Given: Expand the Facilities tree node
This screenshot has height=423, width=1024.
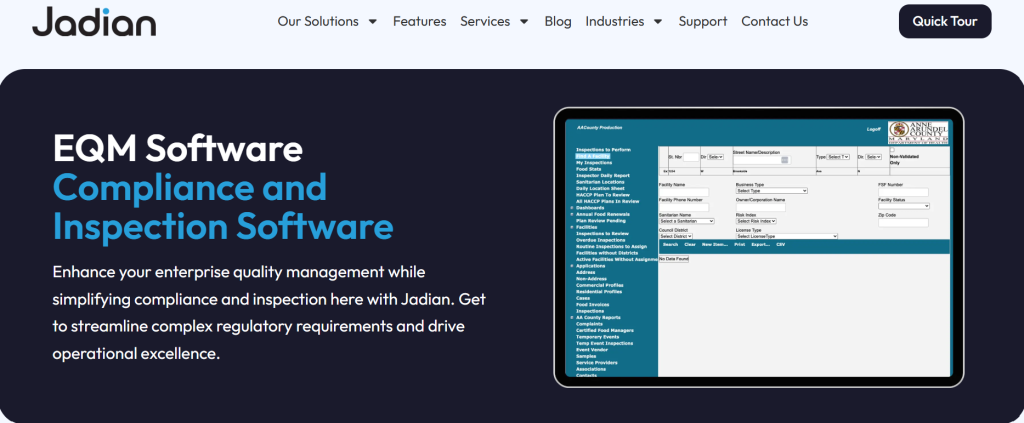Looking at the screenshot, I should click(x=572, y=227).
